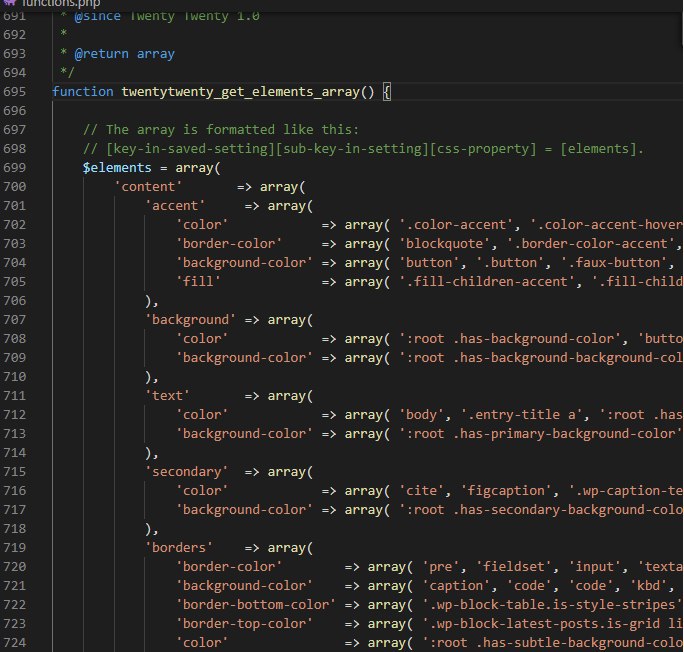Click line number 711 in gutter
This screenshot has height=652, width=684.
pyautogui.click(x=14, y=396)
